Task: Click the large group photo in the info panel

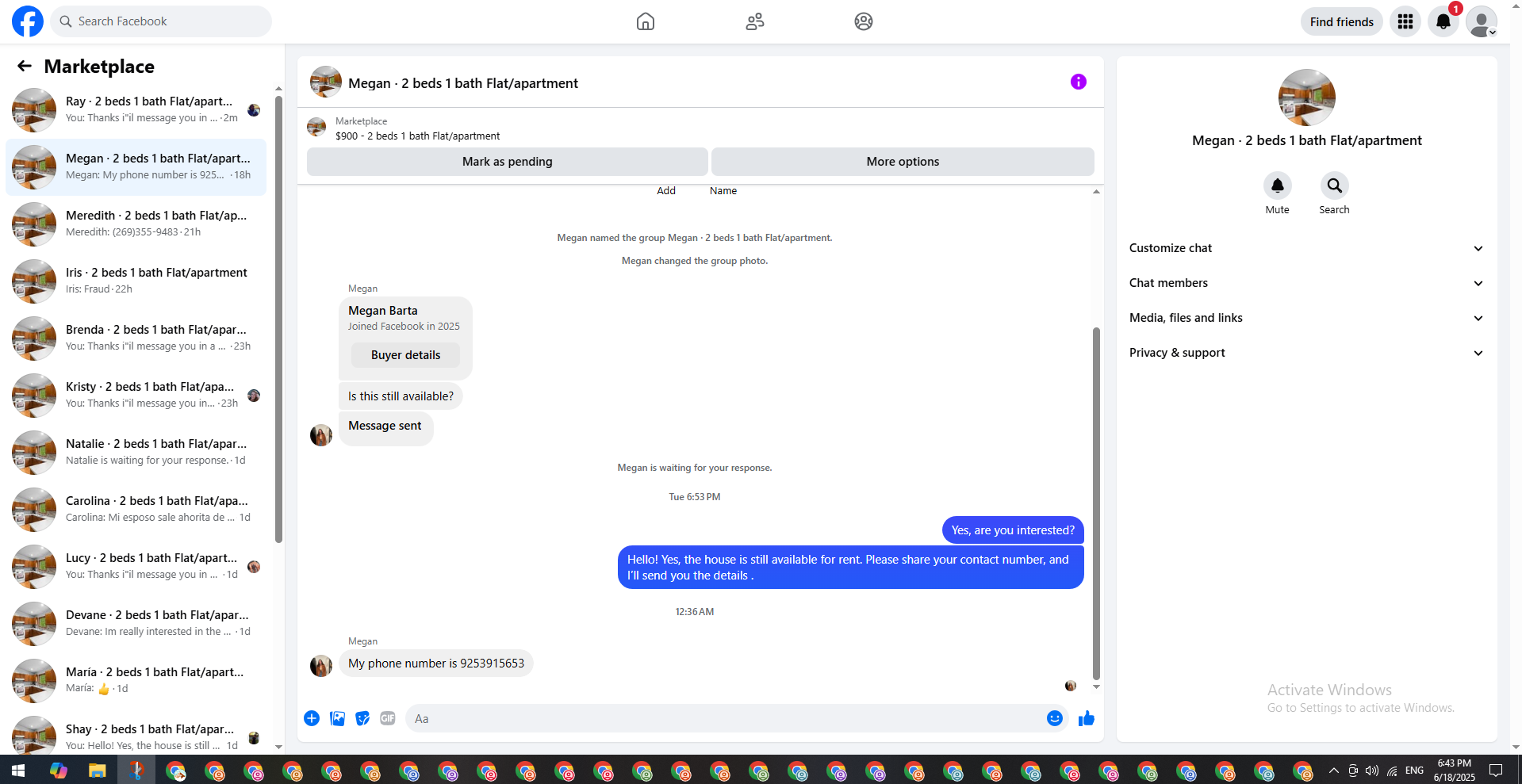Action: [1306, 98]
